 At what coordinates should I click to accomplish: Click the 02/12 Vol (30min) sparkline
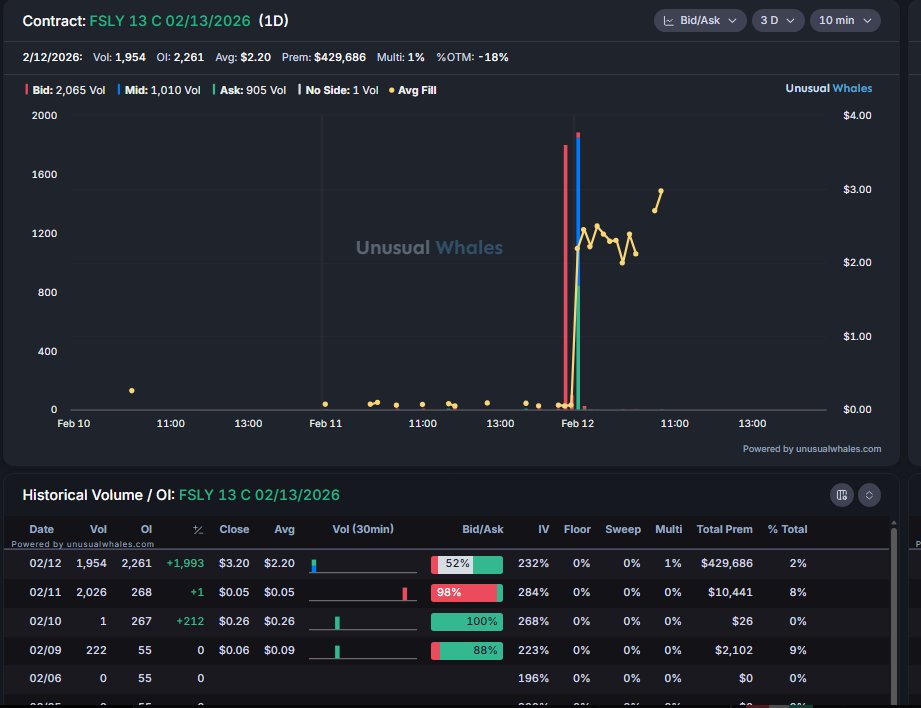pyautogui.click(x=362, y=564)
